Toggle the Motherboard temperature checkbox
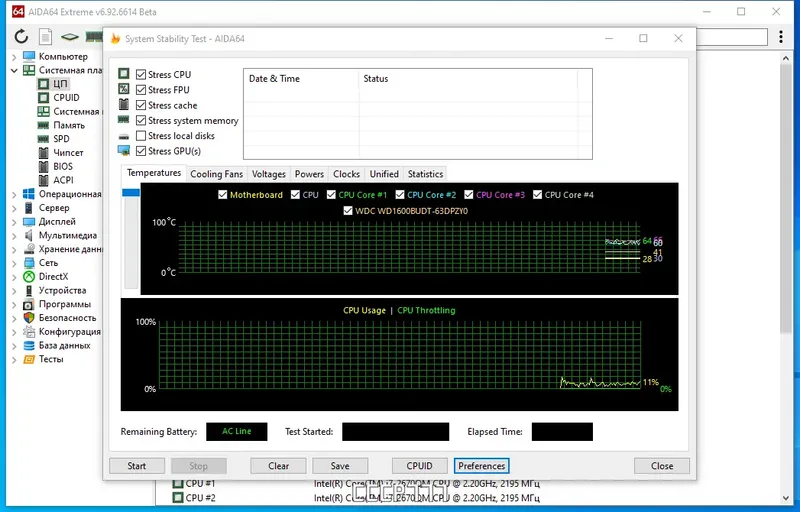 (222, 195)
